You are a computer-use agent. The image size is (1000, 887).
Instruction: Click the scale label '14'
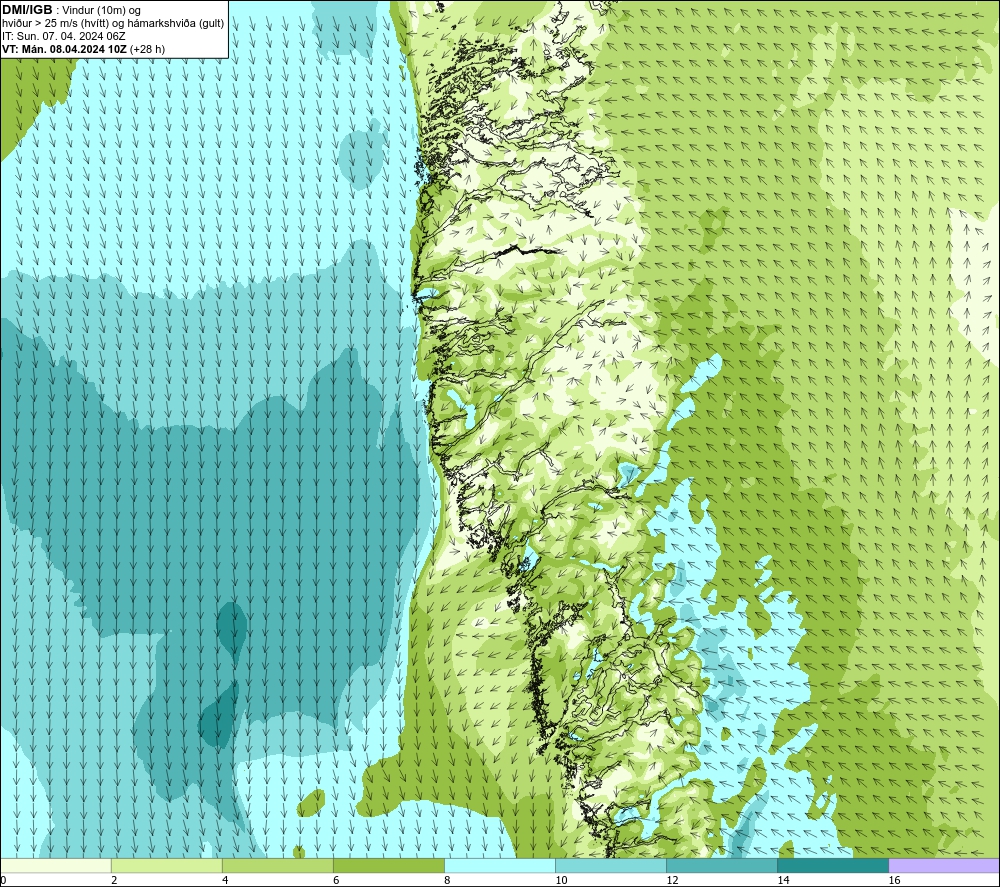tap(783, 880)
